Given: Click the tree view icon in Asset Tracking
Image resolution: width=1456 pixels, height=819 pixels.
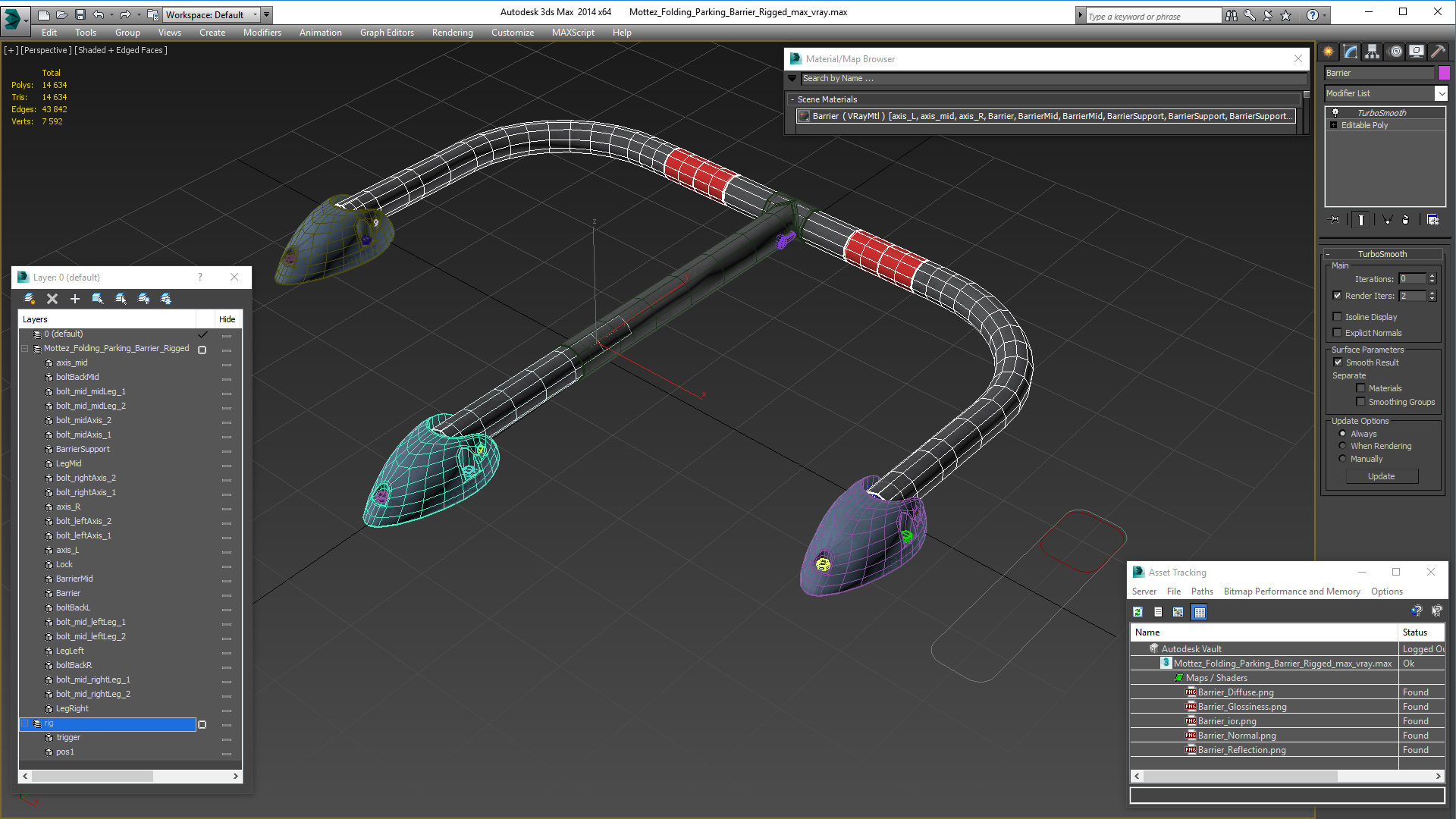Looking at the screenshot, I should pyautogui.click(x=1178, y=612).
